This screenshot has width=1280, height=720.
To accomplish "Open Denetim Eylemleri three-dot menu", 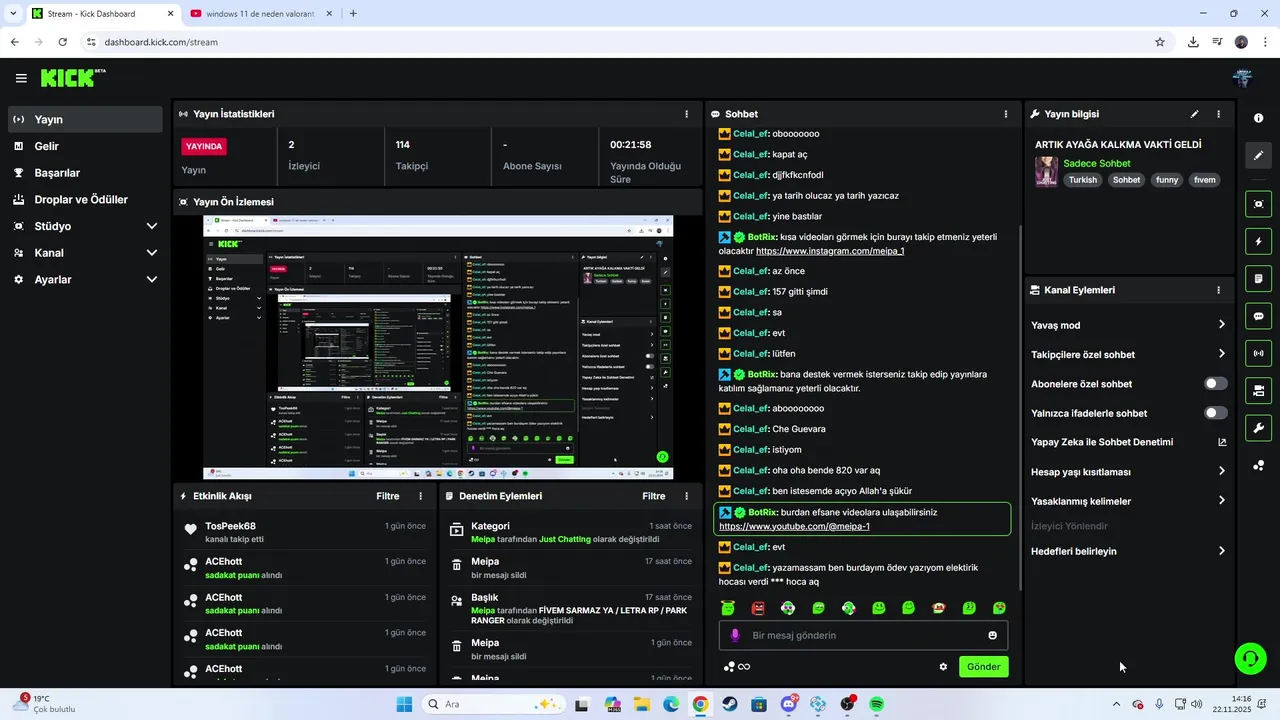I will 686,496.
